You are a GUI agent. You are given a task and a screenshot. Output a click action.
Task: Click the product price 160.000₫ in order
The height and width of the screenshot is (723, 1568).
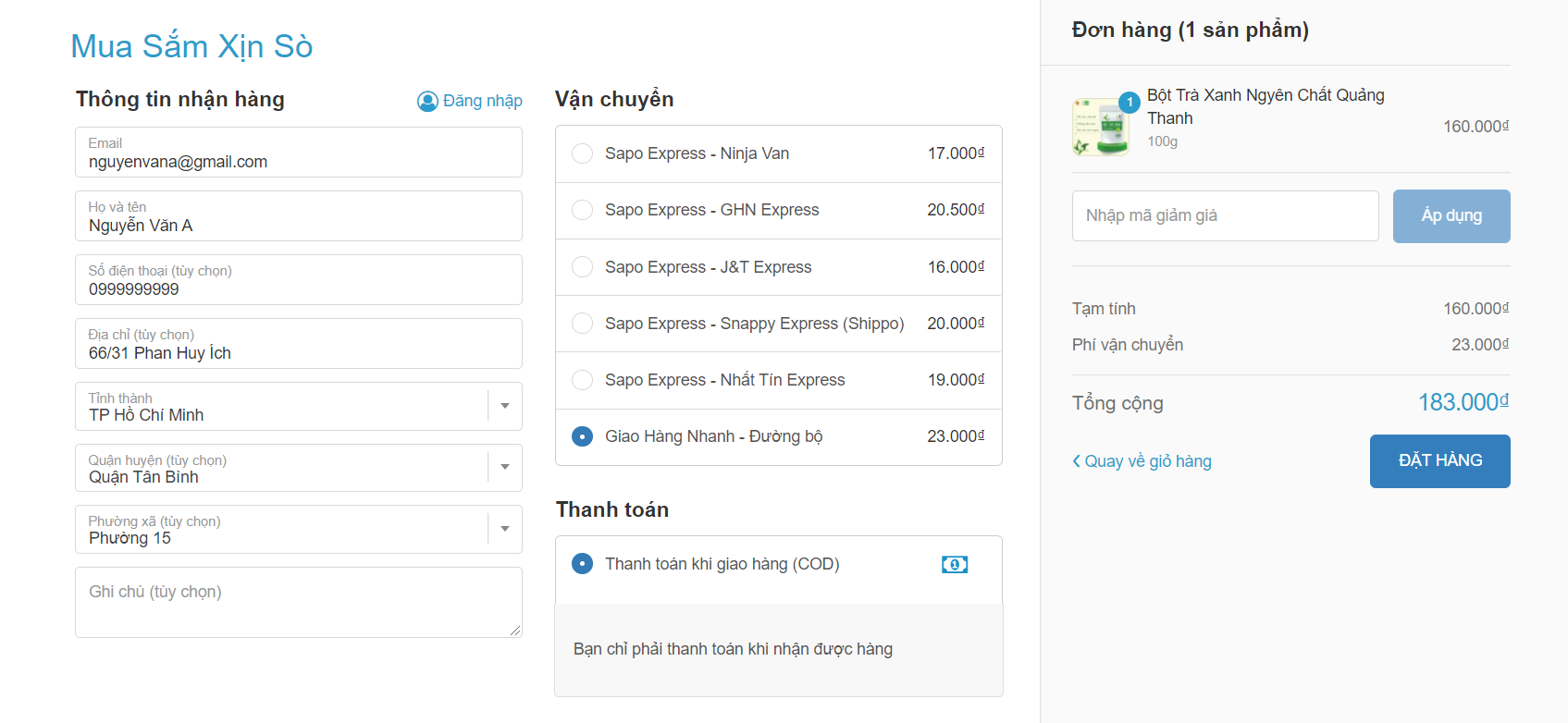1475,127
